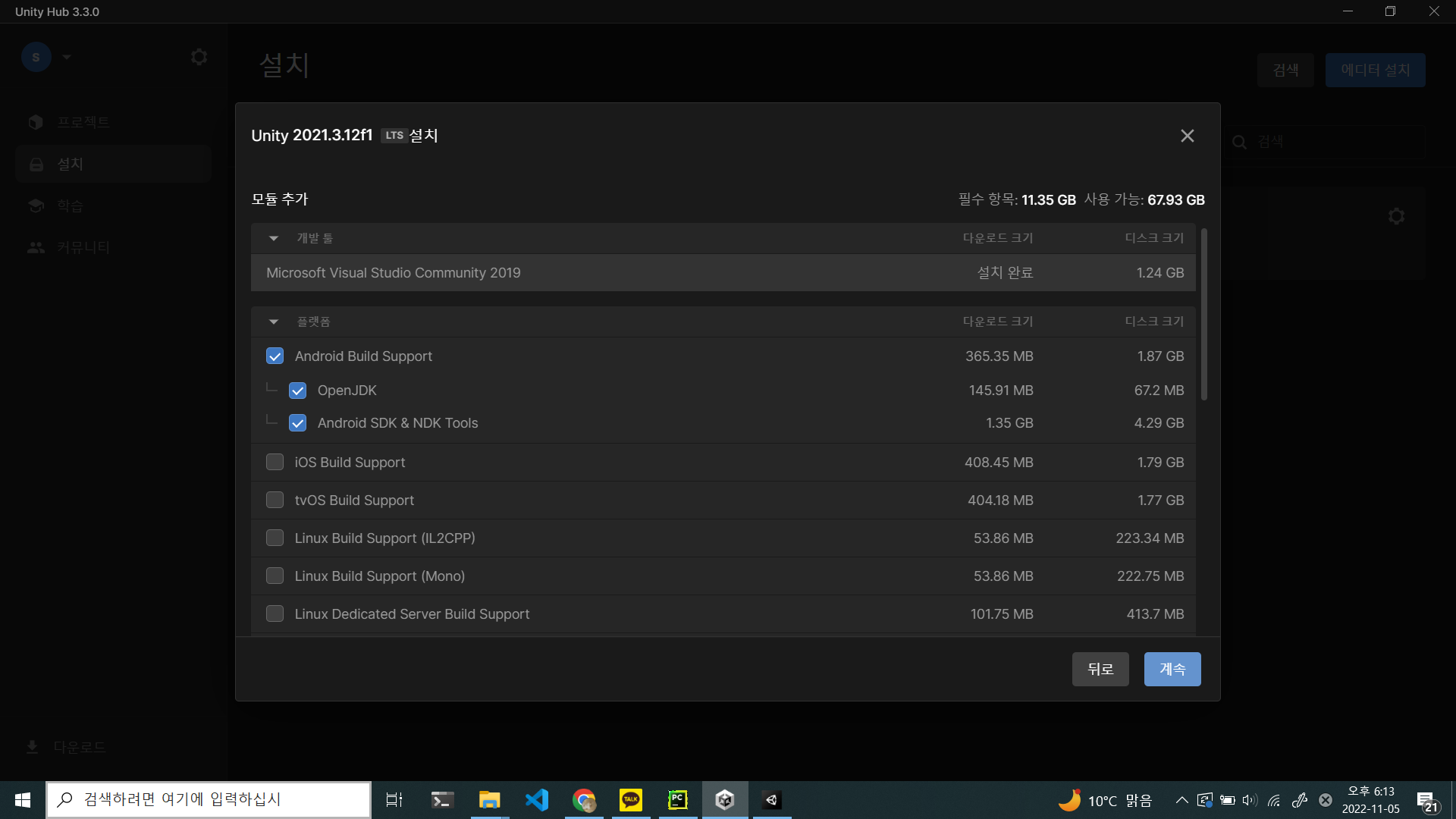This screenshot has width=1456, height=819.
Task: Open Chrome browser in taskbar
Action: coord(583,799)
